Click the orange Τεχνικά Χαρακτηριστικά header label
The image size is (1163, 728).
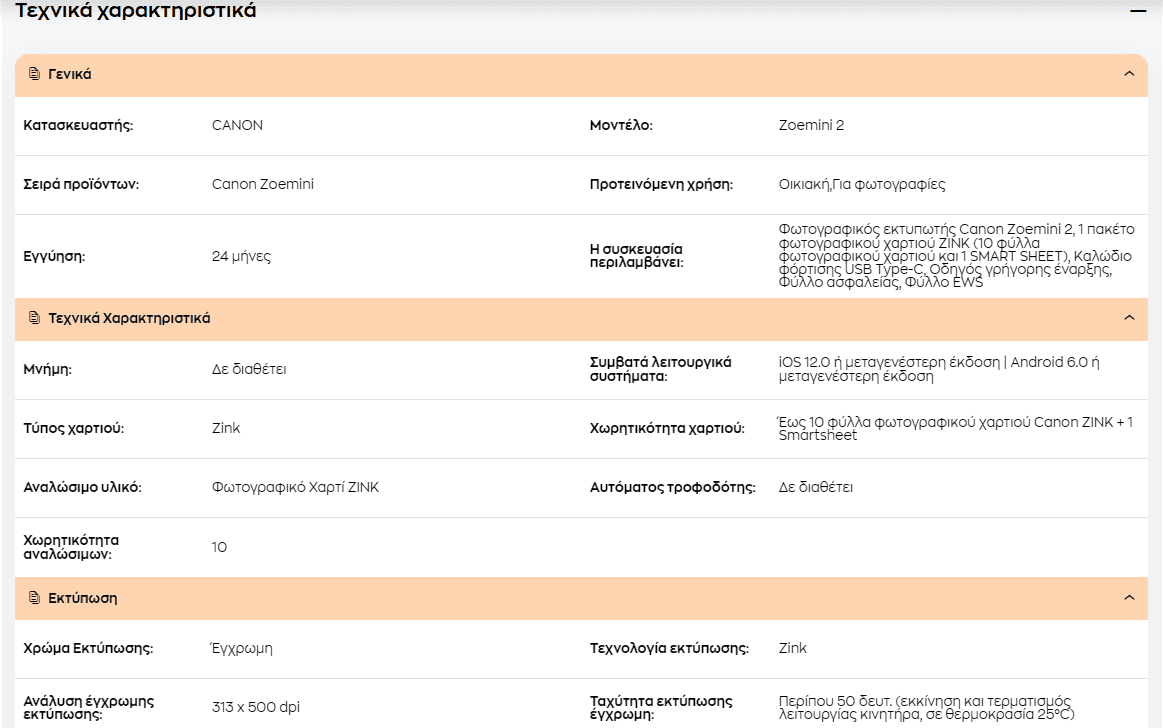(129, 318)
